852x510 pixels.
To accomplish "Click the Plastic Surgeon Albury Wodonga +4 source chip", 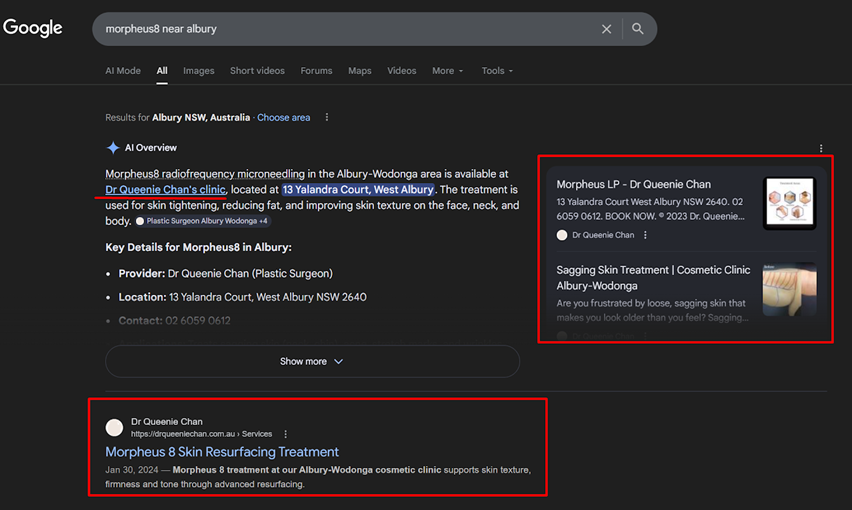I will pos(203,221).
